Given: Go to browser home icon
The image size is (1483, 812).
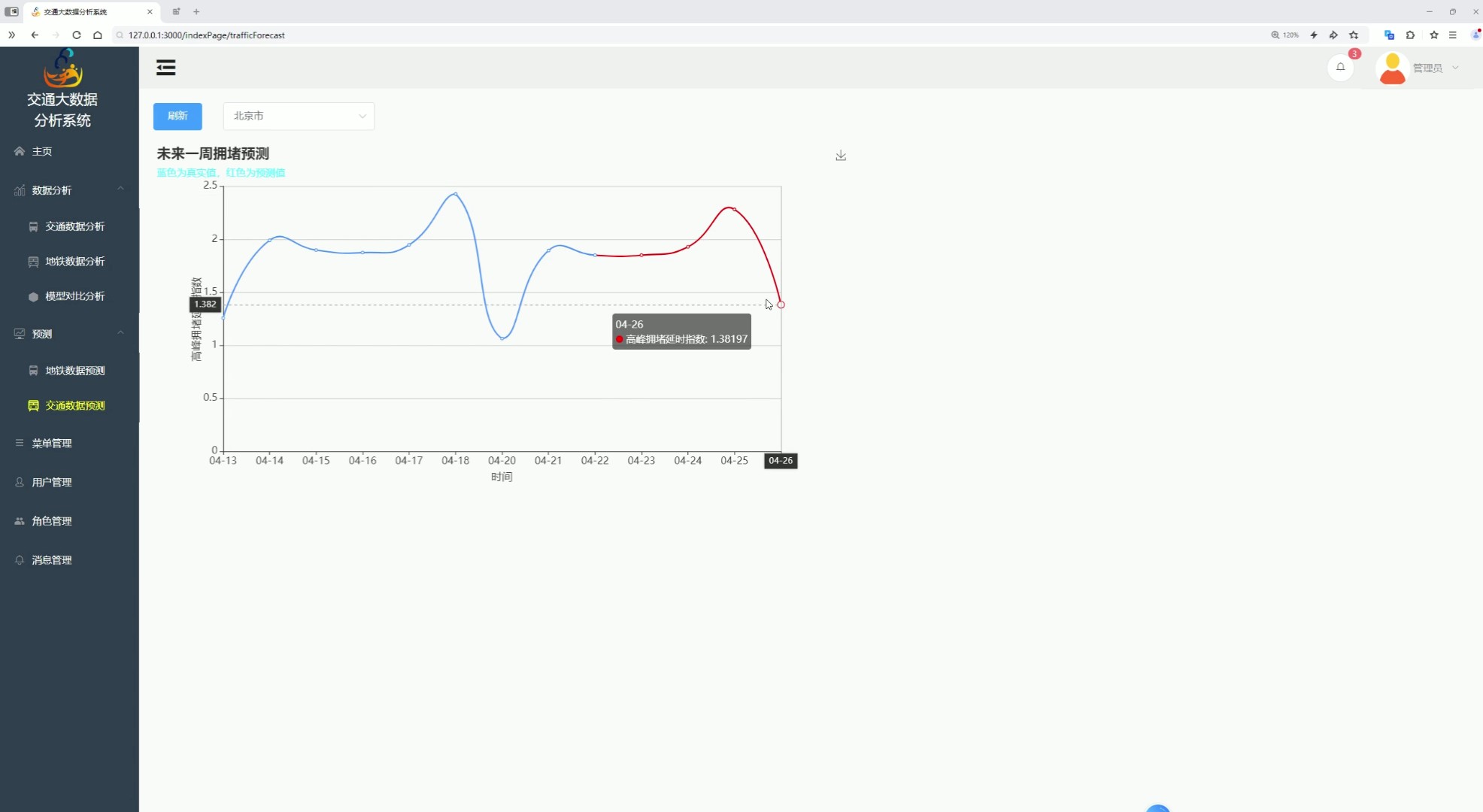Looking at the screenshot, I should click(x=98, y=35).
